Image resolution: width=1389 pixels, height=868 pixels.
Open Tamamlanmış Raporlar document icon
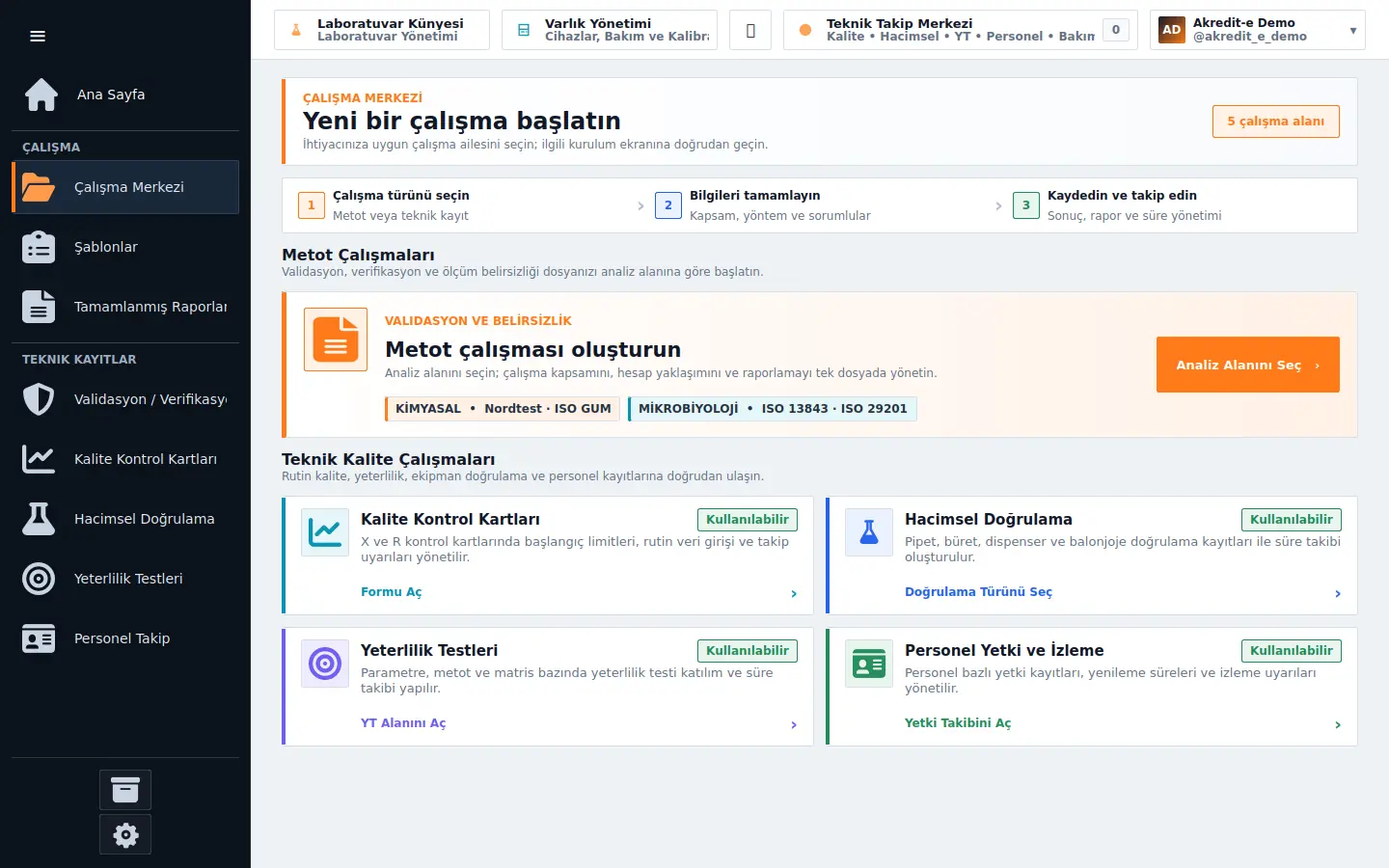coord(39,307)
